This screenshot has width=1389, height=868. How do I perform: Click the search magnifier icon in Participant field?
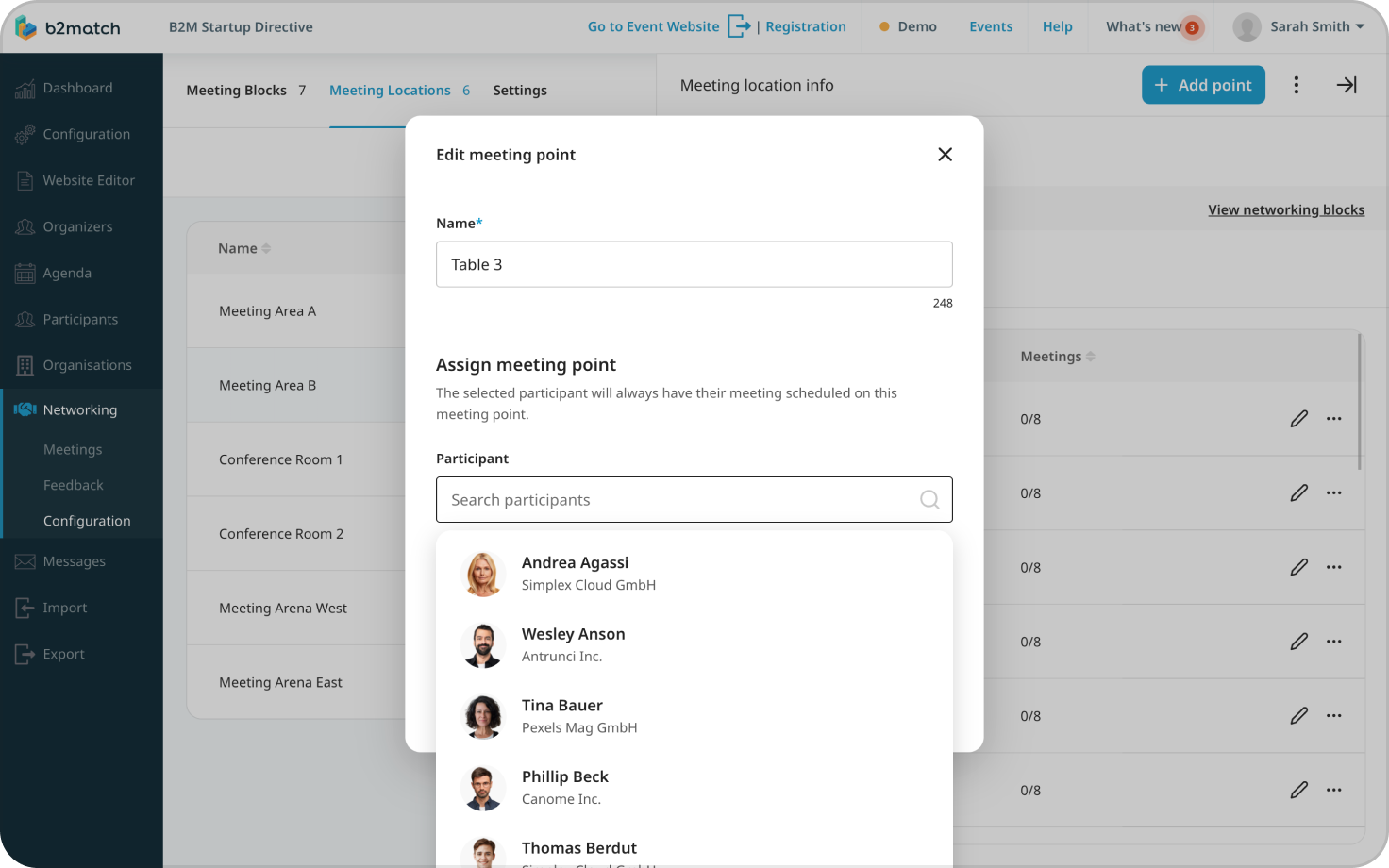point(929,500)
